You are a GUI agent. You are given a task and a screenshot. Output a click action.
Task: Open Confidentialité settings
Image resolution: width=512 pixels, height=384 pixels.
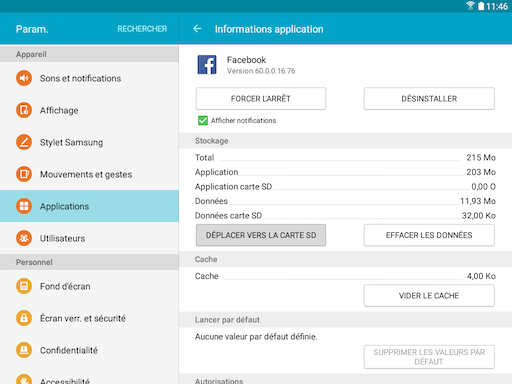coord(89,350)
